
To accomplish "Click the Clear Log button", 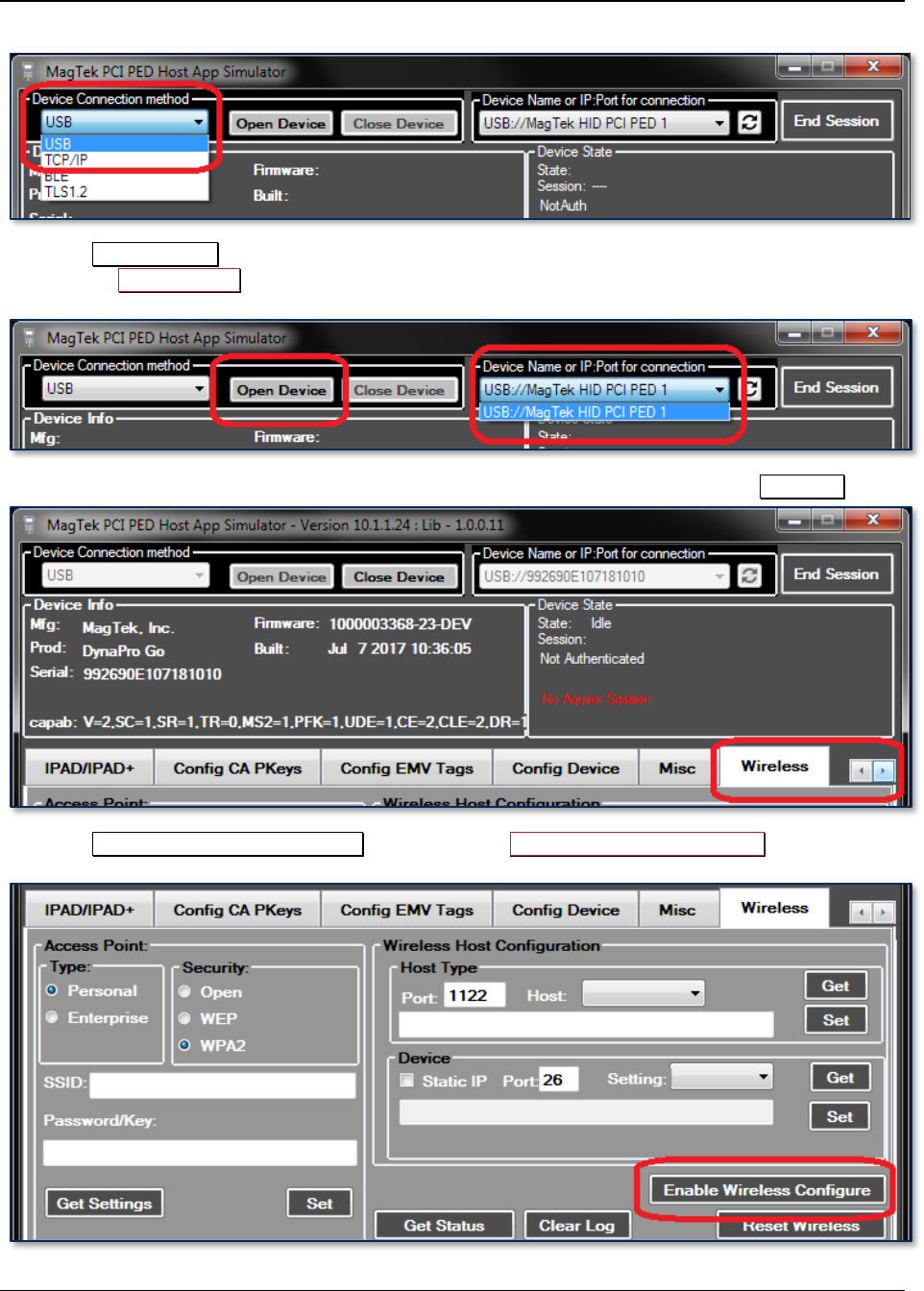I will 576,1226.
